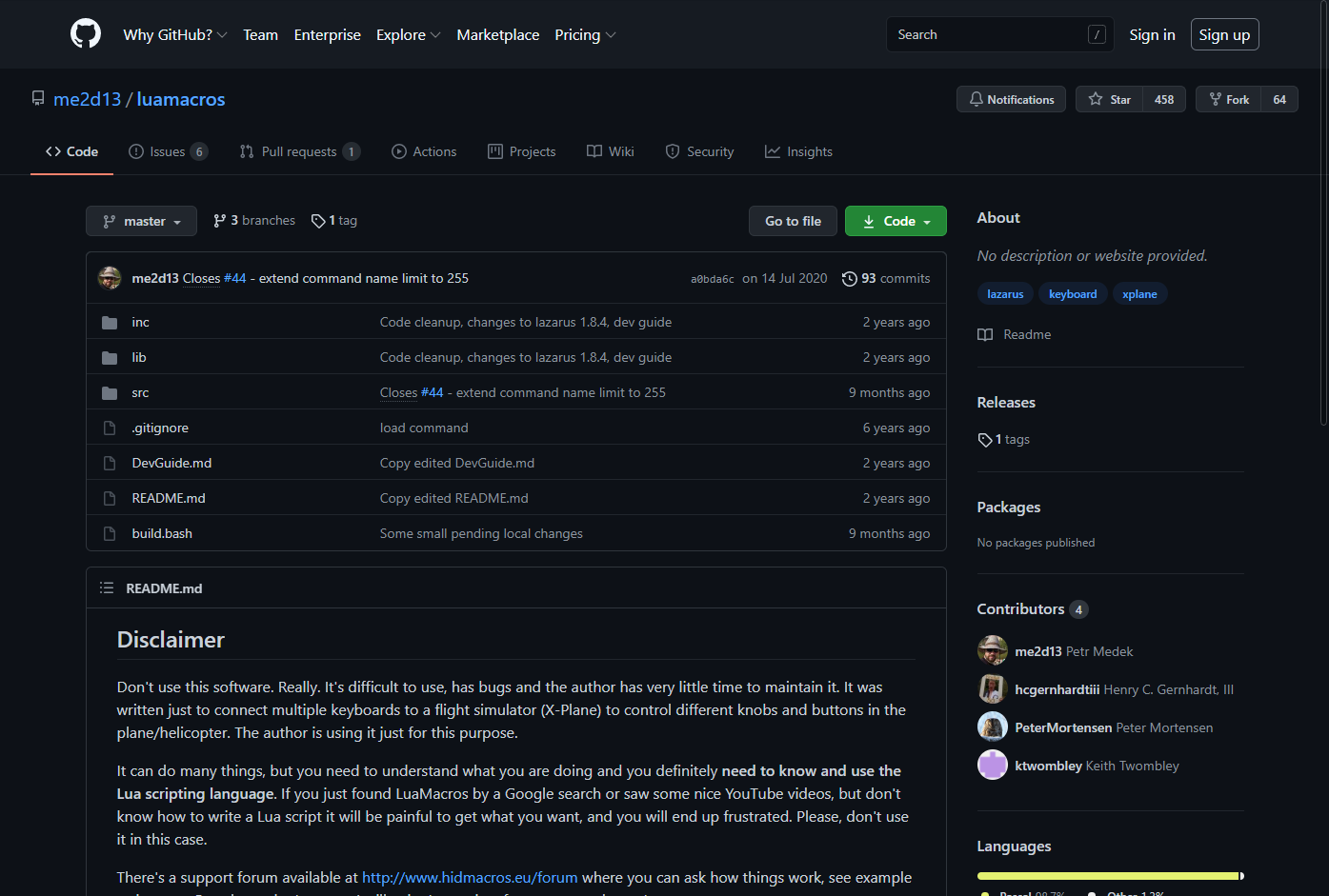1329x896 pixels.
Task: View forks count 64
Action: (1279, 99)
